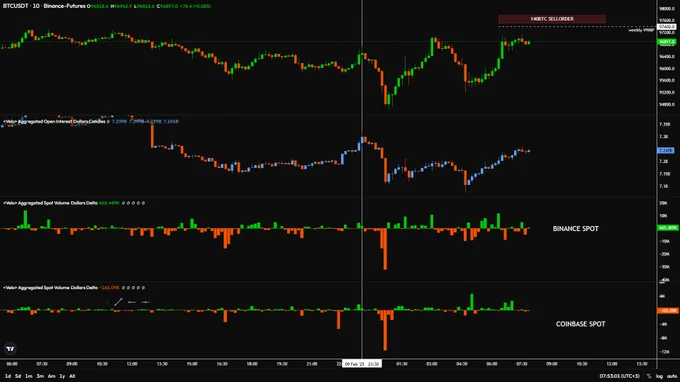The image size is (680, 382).
Task: Click the 94800.0 price axis label
Action: click(x=667, y=104)
